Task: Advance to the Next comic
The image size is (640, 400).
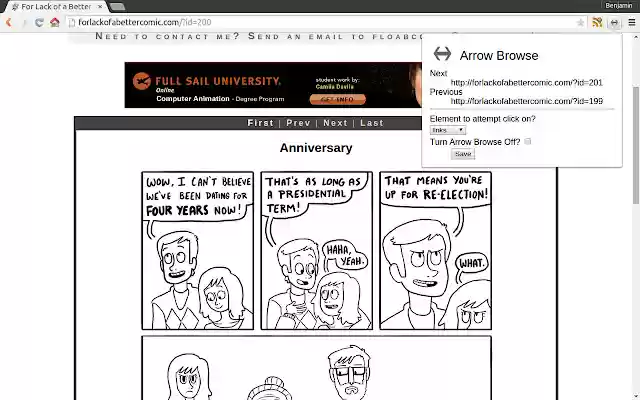Action: (336, 123)
